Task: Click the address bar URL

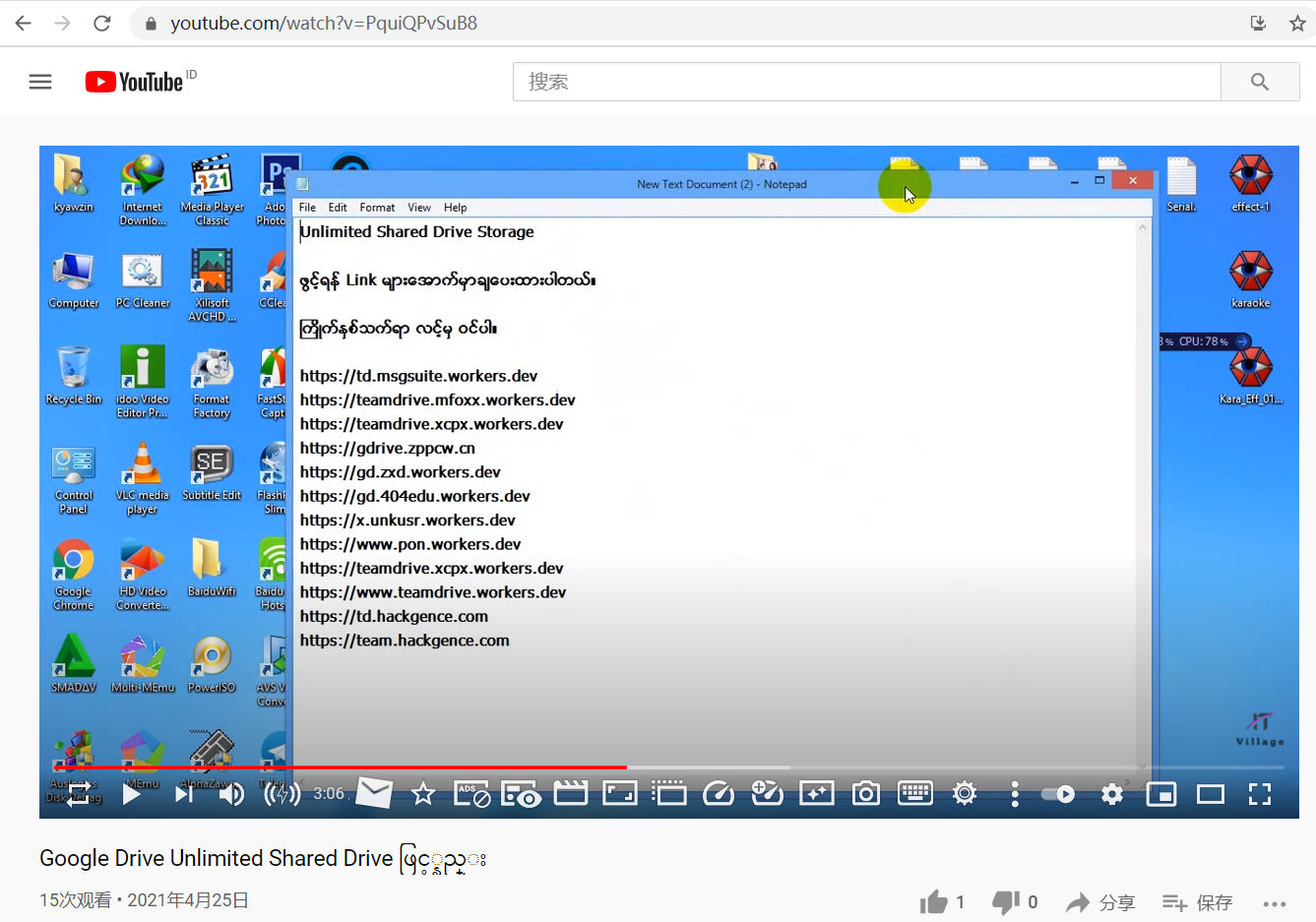Action: [324, 23]
